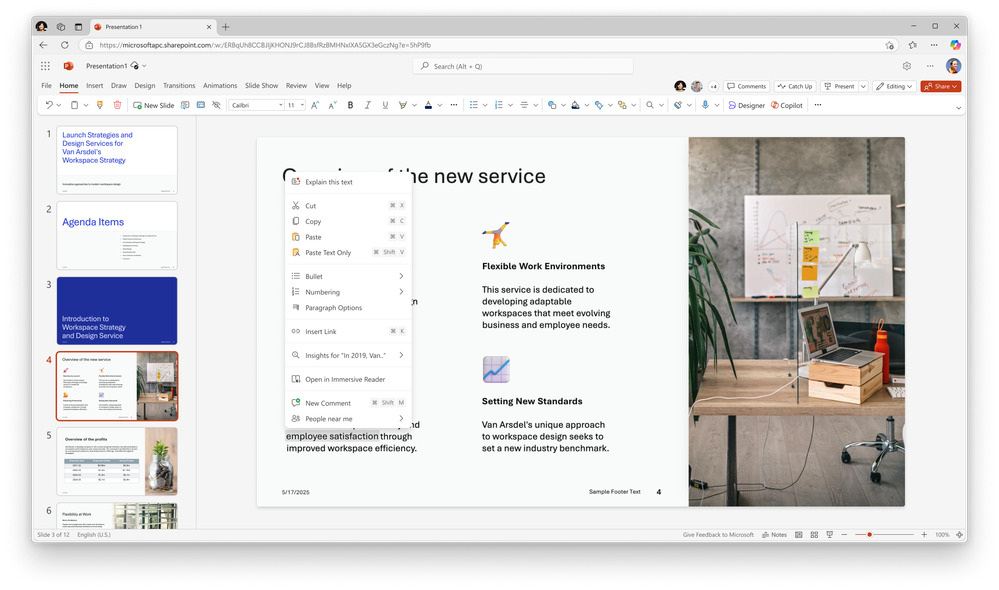Open Designer from the ribbon
The width and height of the screenshot is (999, 590).
pos(746,105)
